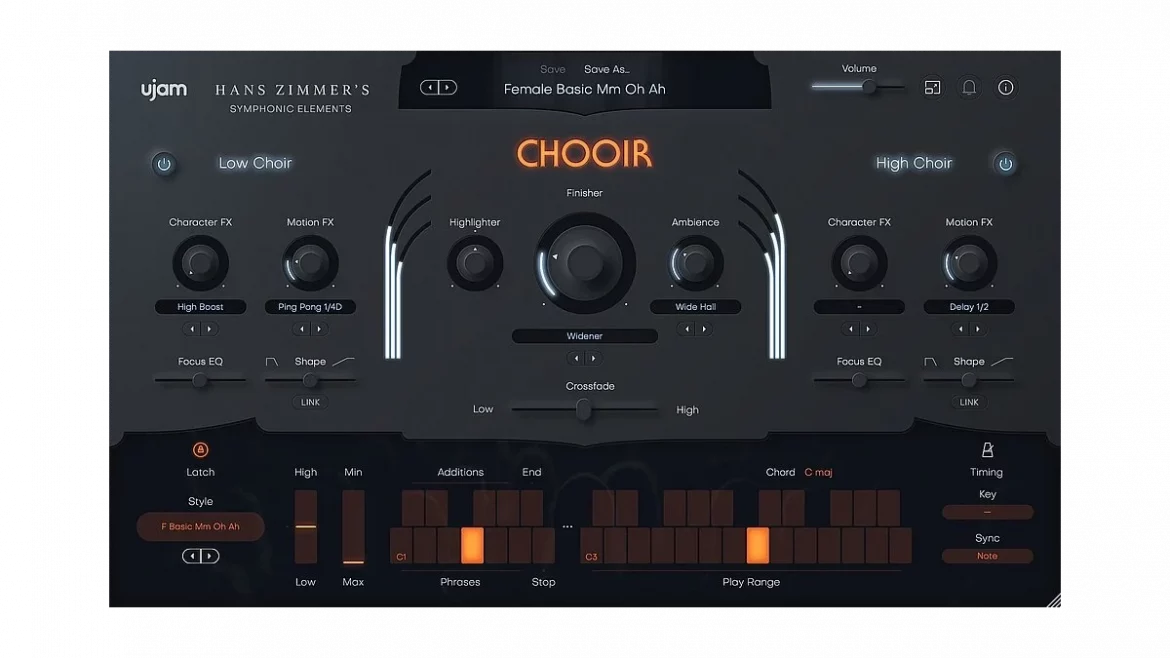Switch Sync mode from Note
Viewport: 1170px width, 658px height.
(x=987, y=556)
